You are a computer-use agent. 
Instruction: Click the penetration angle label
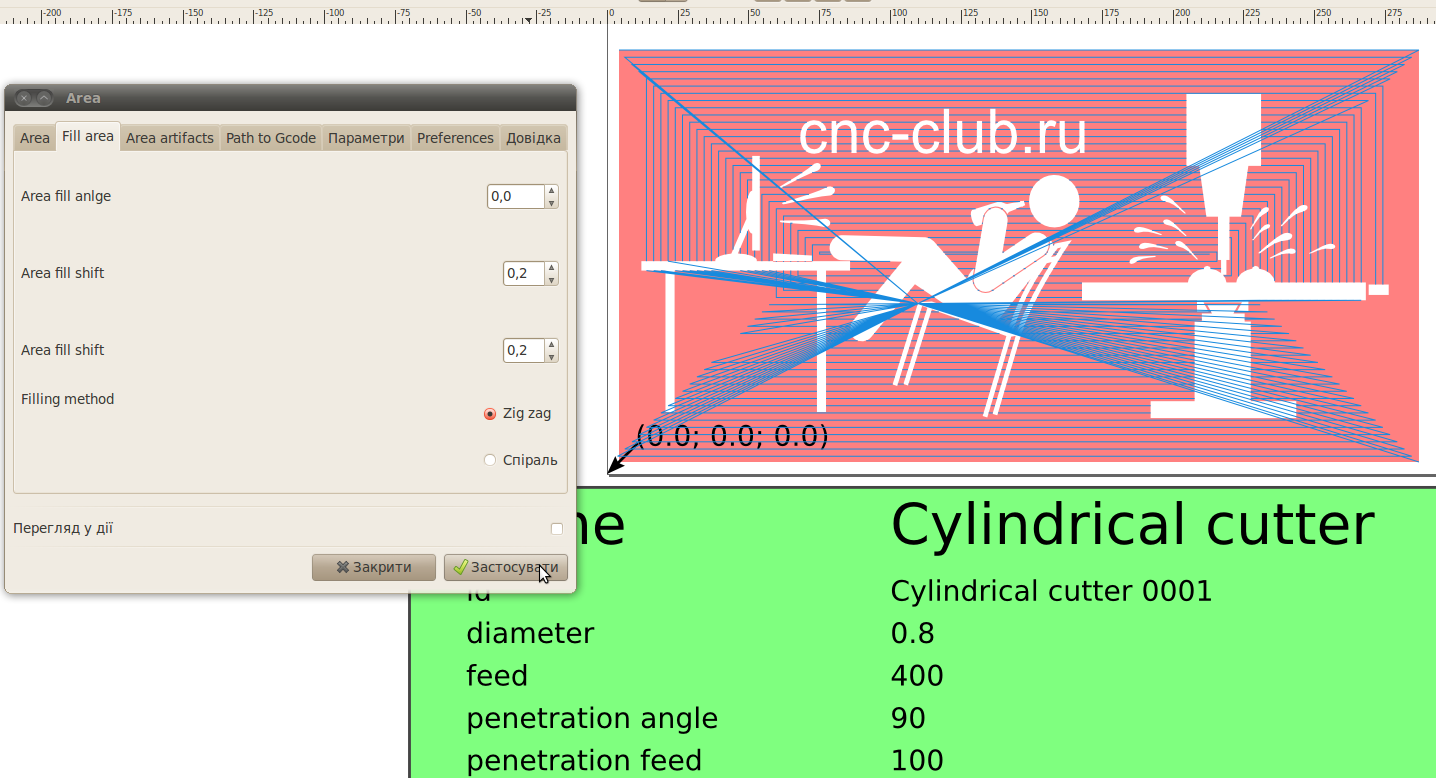[x=592, y=719]
